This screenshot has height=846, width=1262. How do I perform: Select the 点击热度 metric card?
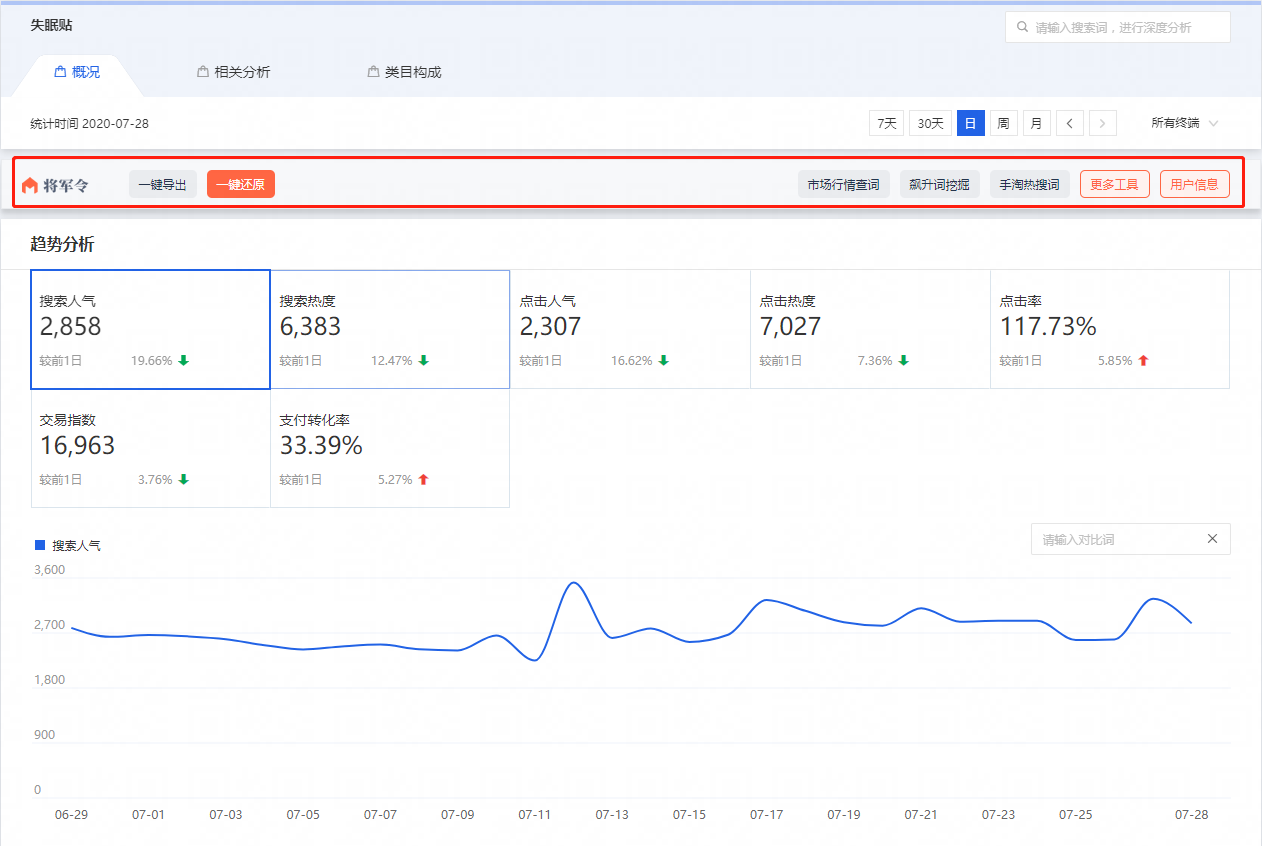(x=870, y=329)
